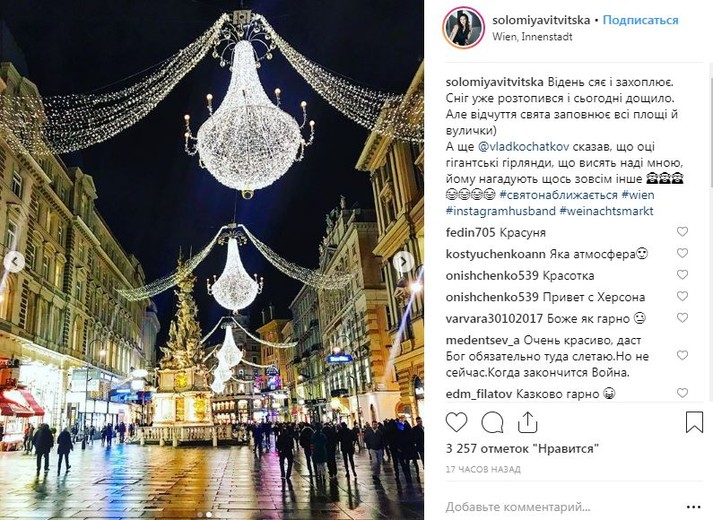The width and height of the screenshot is (713, 520).
Task: Open solomiyavitvitska profile avatar
Action: tap(463, 28)
